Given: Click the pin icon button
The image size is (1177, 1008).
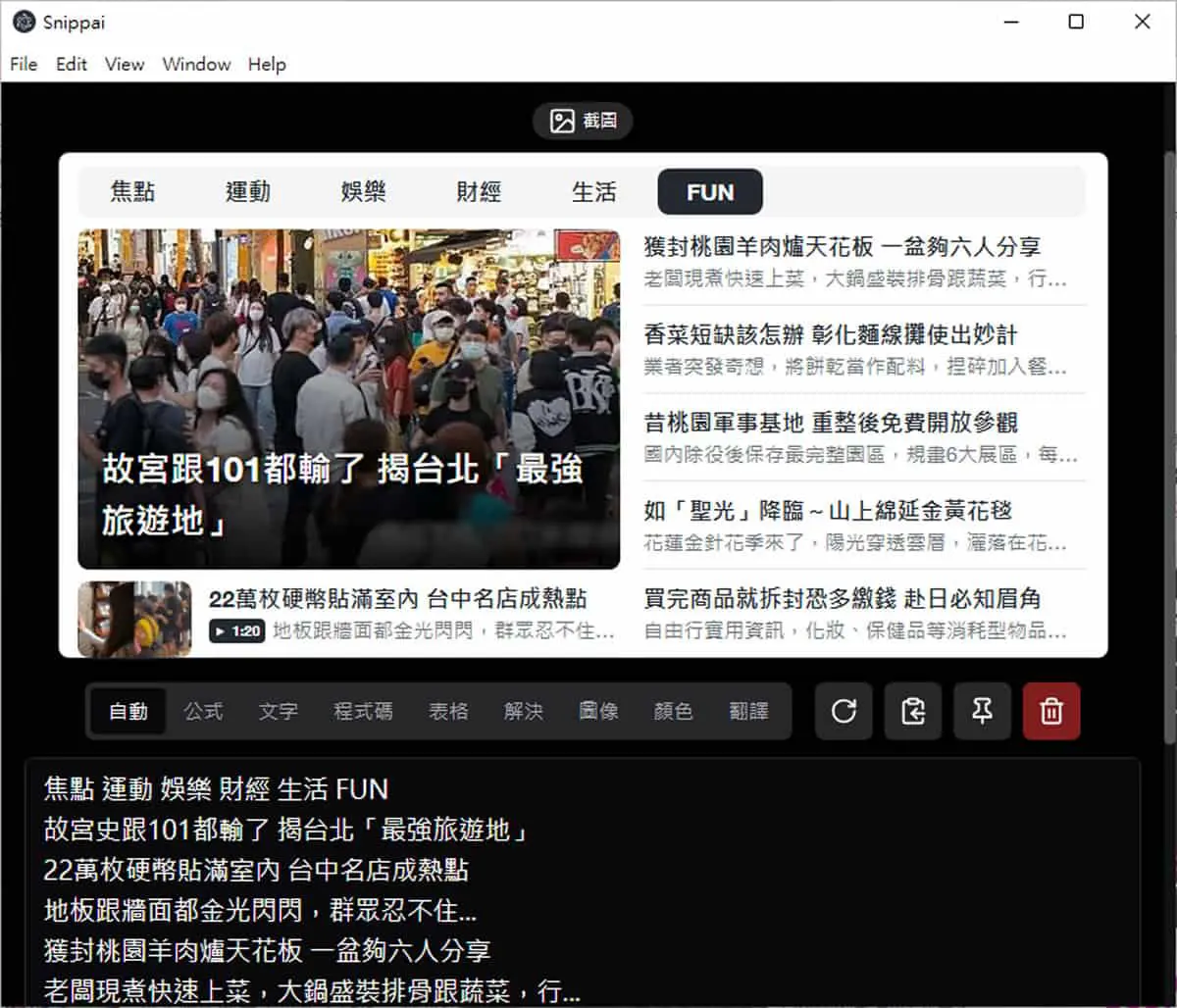Looking at the screenshot, I should pos(982,711).
